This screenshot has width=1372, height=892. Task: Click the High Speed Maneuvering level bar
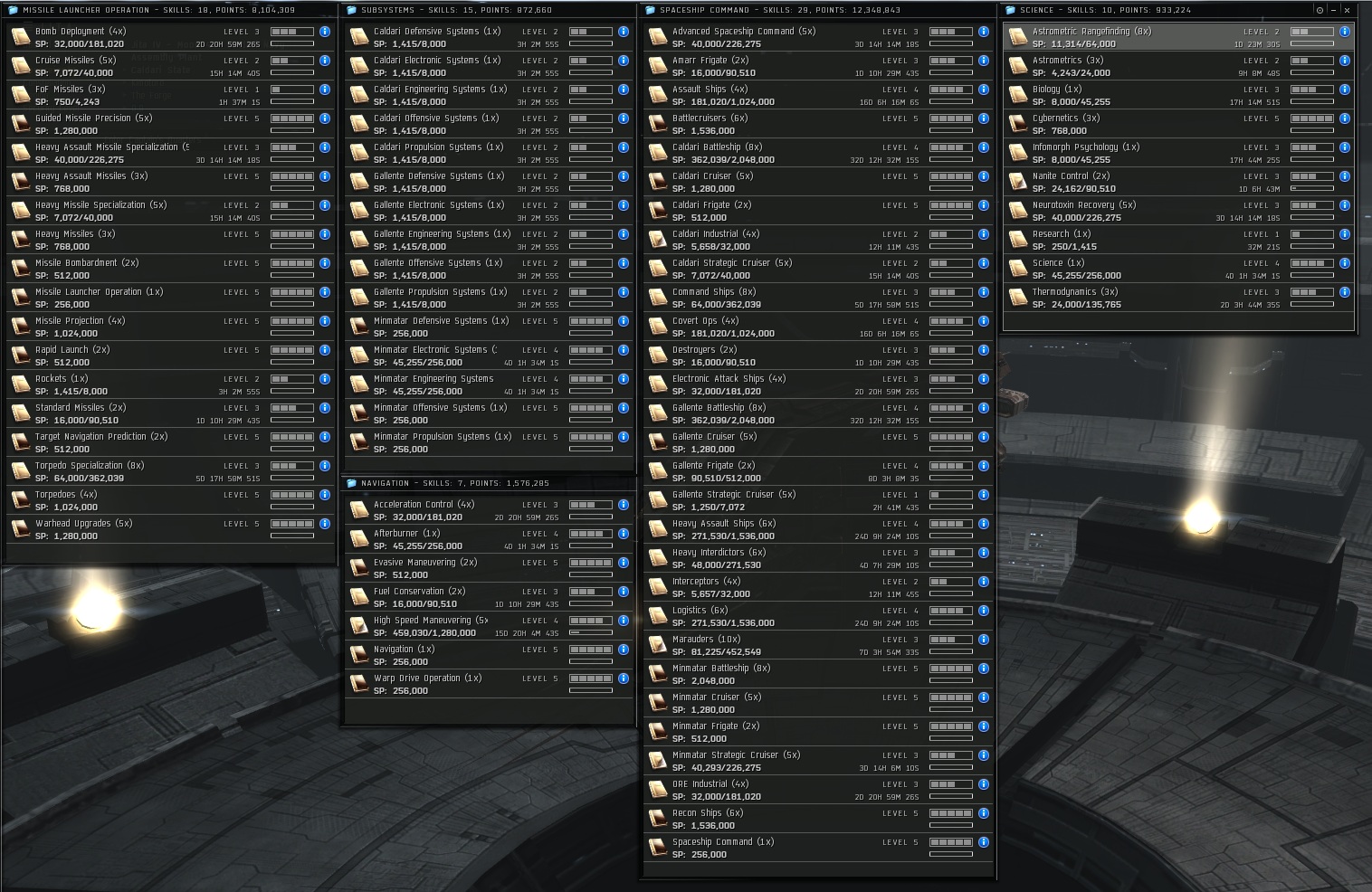591,621
